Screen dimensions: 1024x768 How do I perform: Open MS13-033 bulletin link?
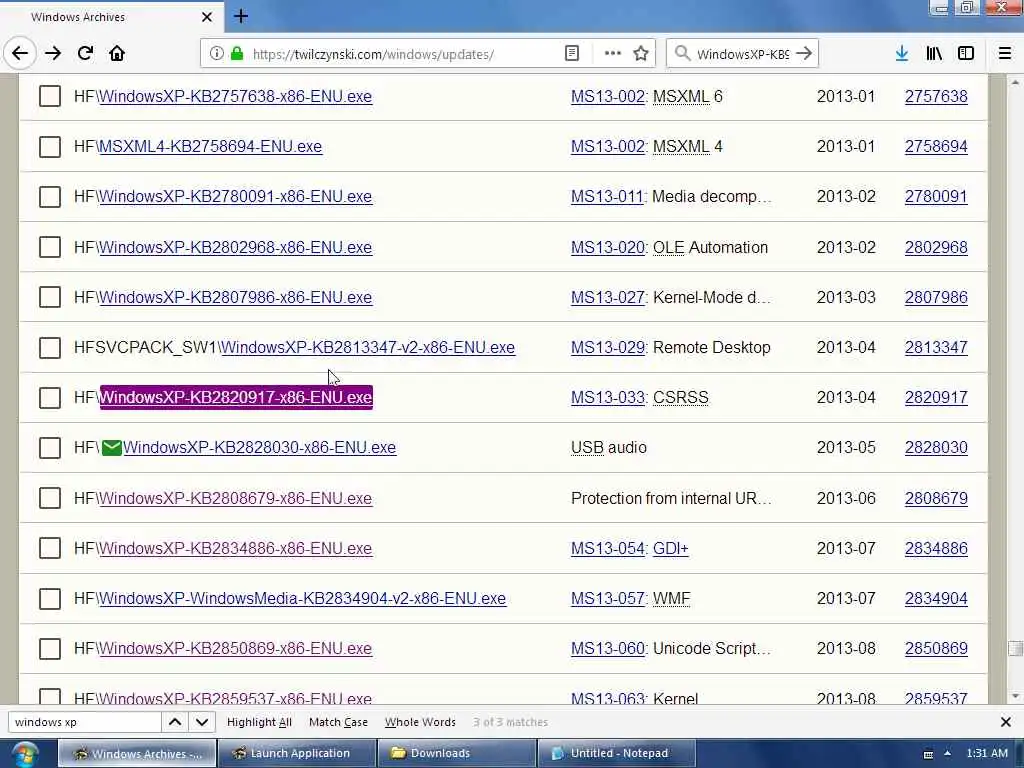click(x=607, y=398)
